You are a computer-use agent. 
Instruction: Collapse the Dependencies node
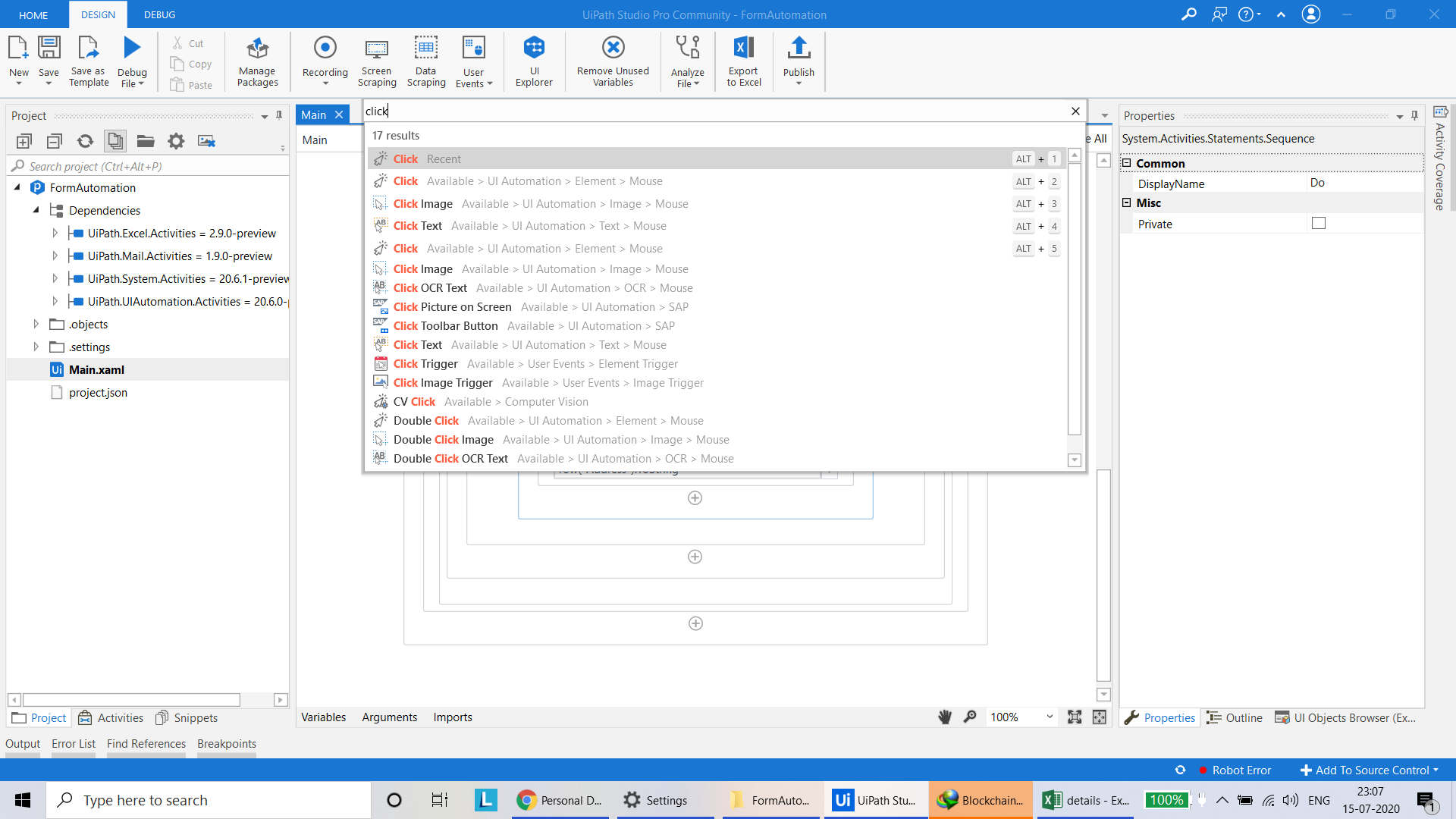coord(36,210)
